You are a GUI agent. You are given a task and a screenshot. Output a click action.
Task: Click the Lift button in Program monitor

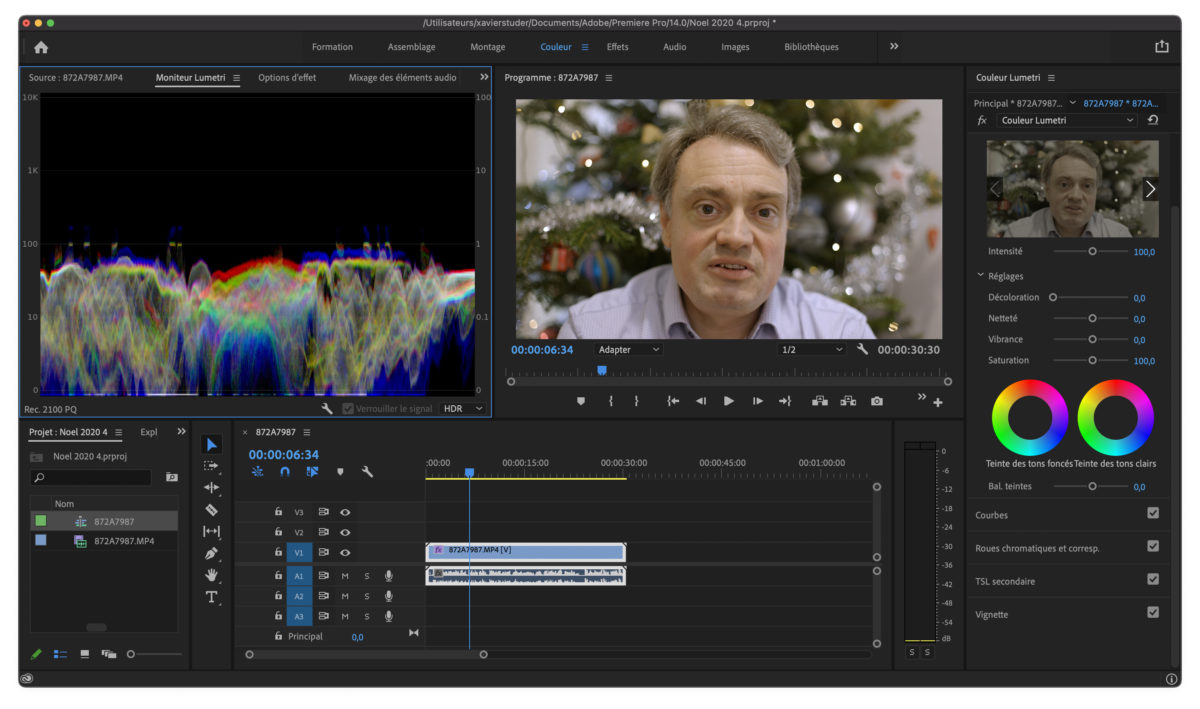pyautogui.click(x=820, y=401)
